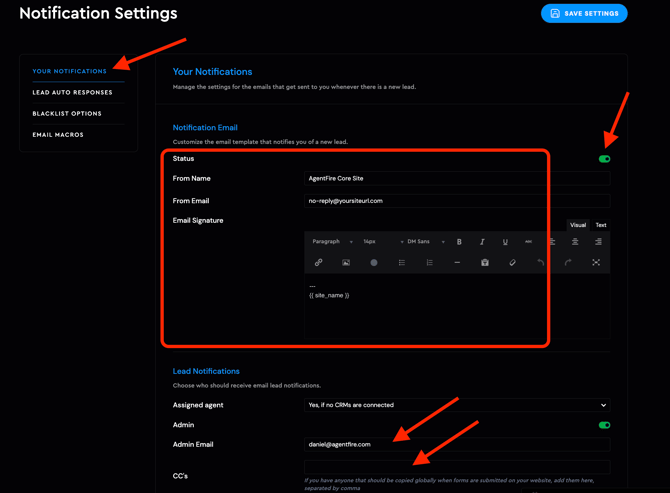Open the Lead Auto Responses section

[x=72, y=93]
